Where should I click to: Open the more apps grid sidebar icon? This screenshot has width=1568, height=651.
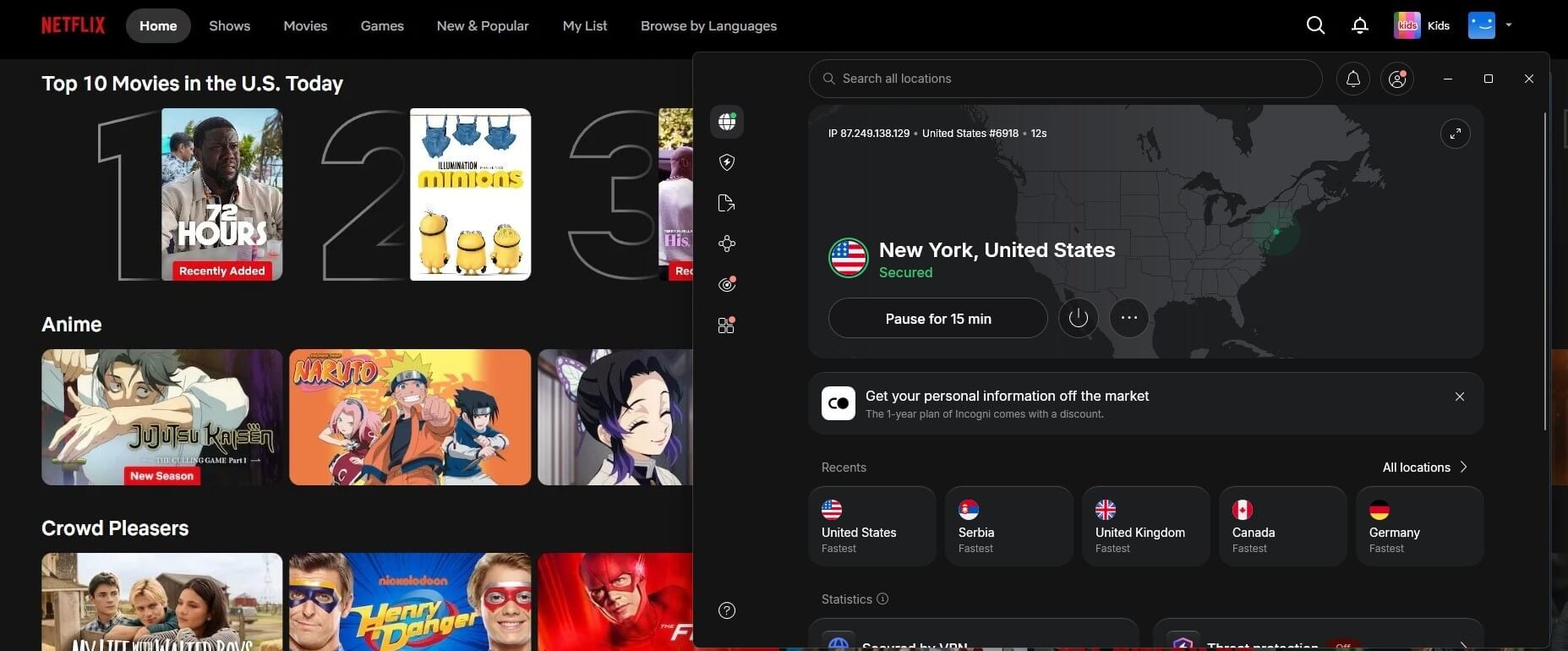click(x=727, y=325)
